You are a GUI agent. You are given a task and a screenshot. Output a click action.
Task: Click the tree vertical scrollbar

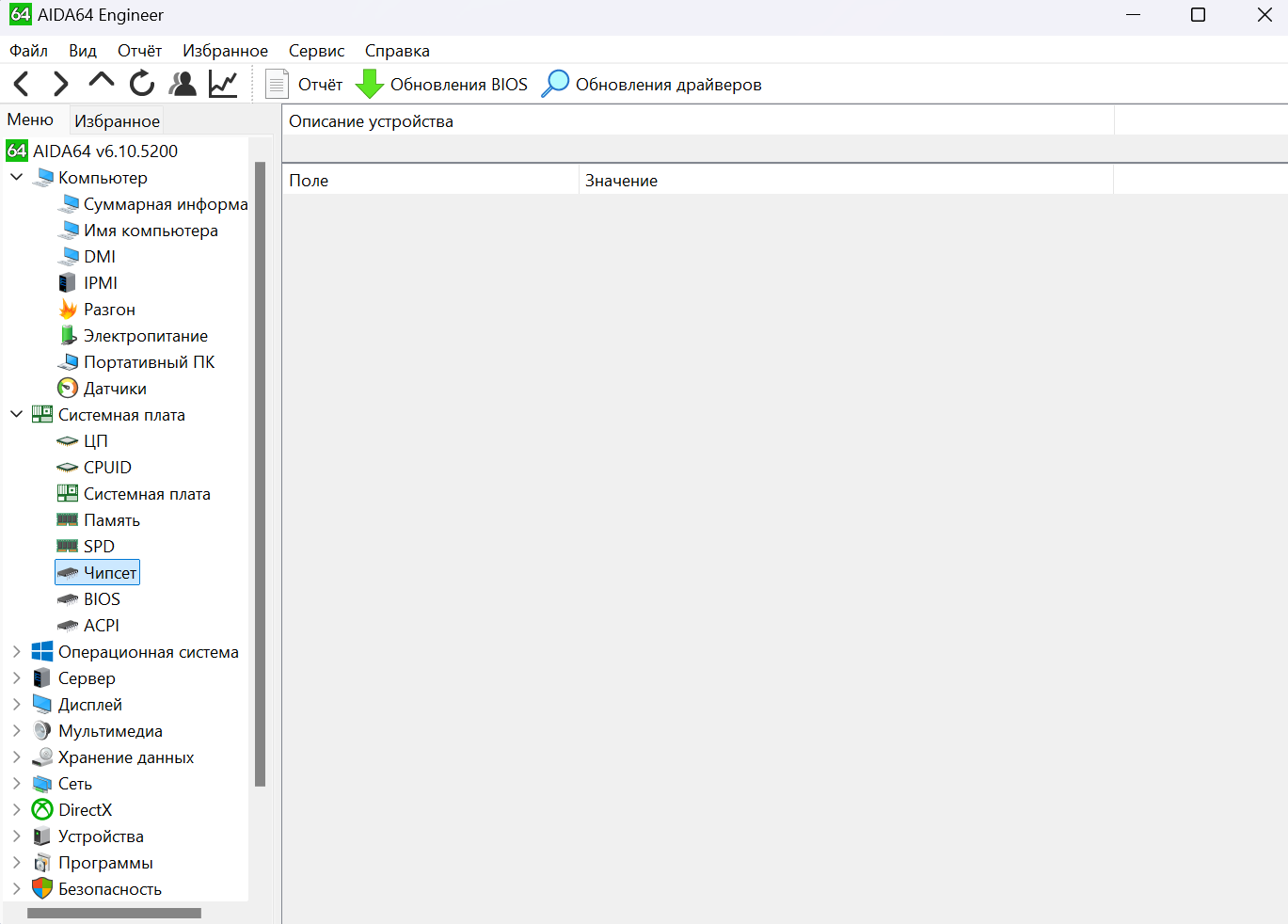(261, 473)
